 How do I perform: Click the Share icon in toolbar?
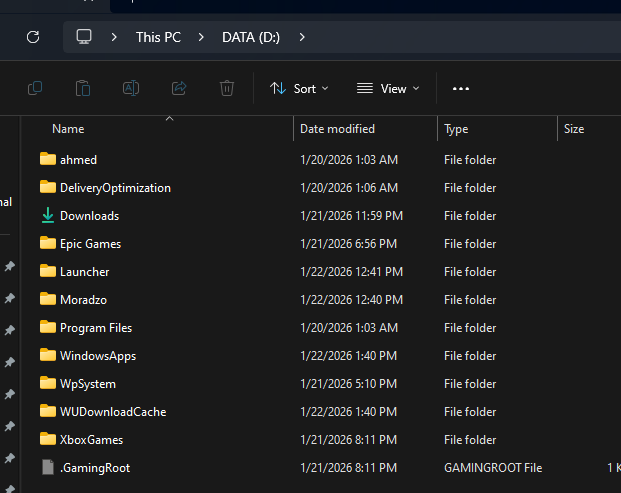pos(179,88)
